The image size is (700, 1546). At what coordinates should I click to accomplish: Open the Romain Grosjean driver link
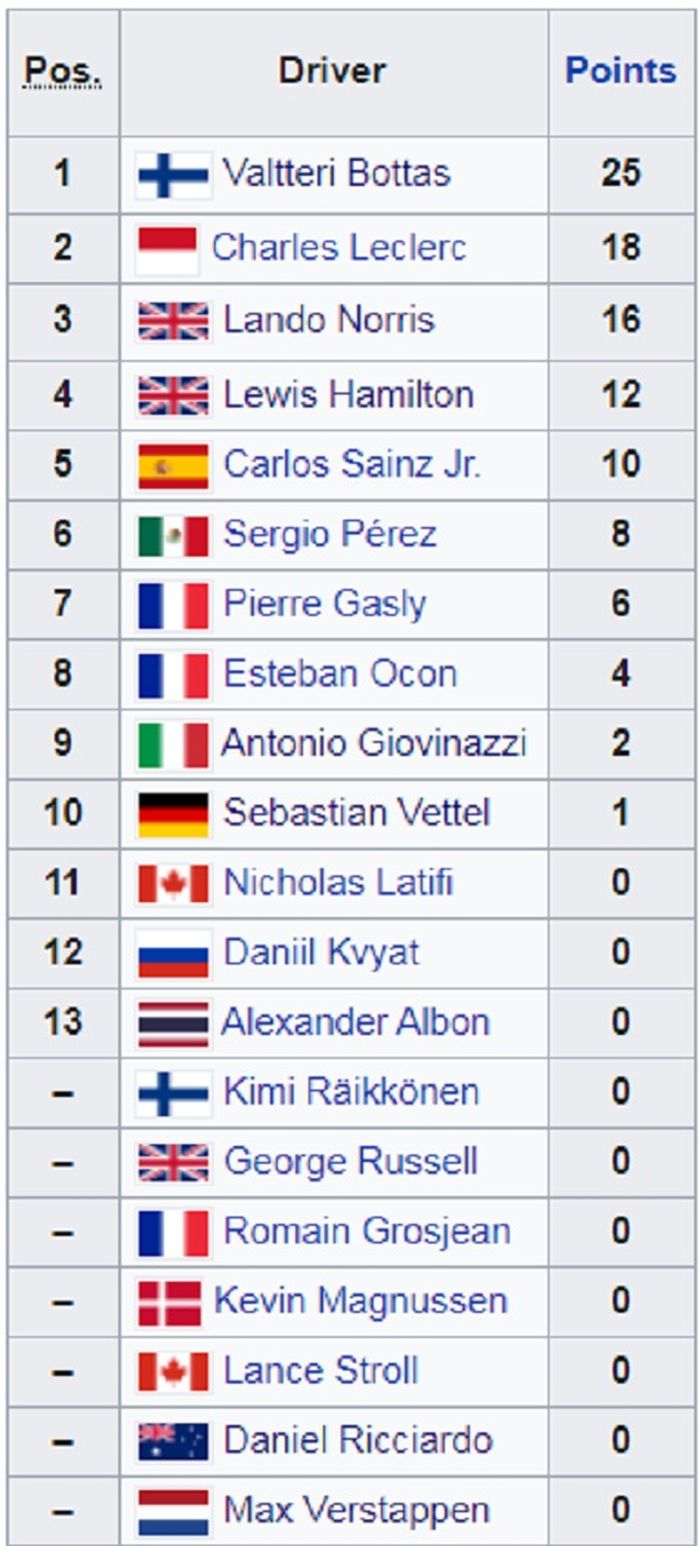click(x=367, y=1231)
